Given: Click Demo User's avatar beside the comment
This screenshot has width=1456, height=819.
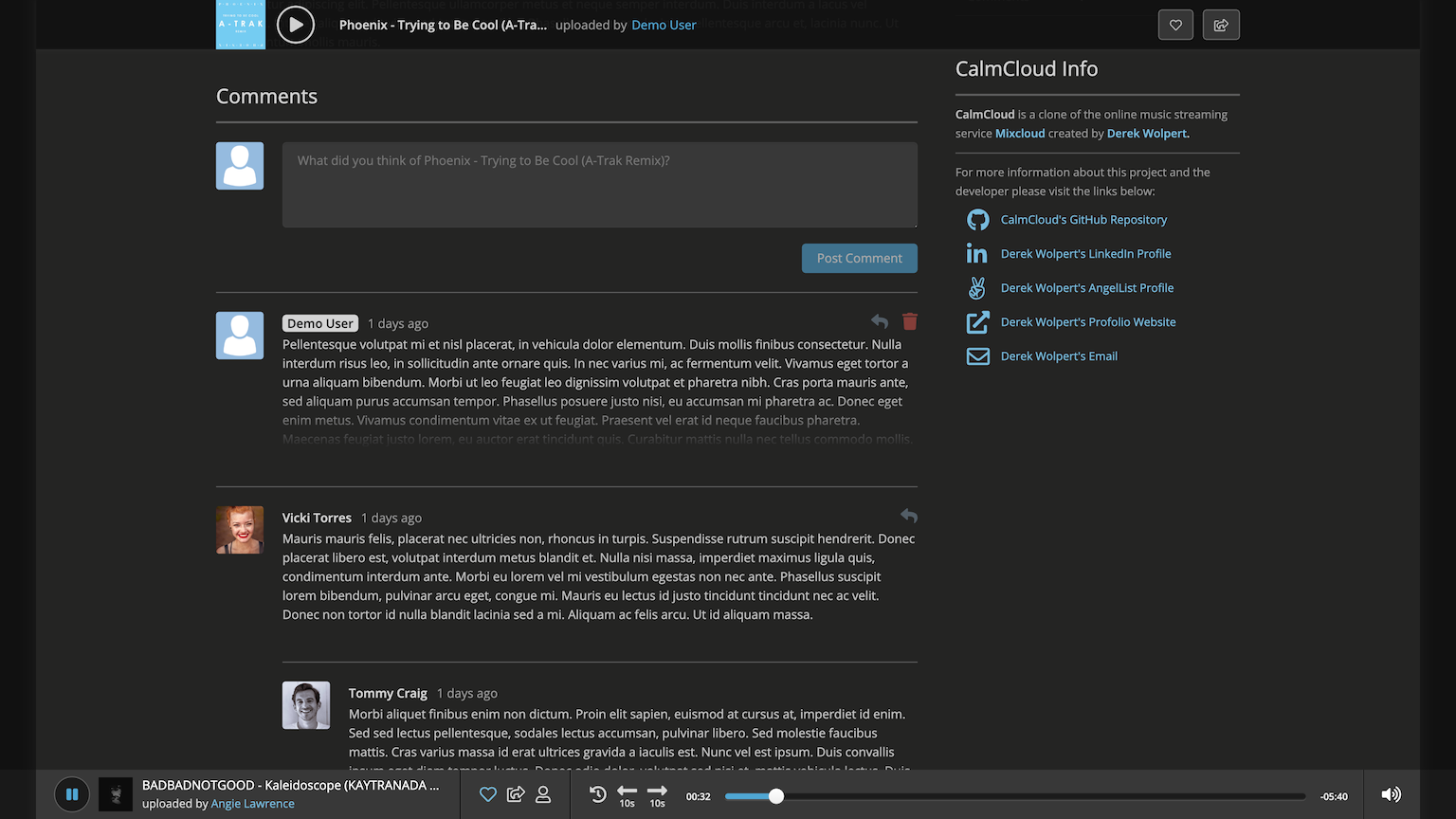Looking at the screenshot, I should tap(240, 336).
